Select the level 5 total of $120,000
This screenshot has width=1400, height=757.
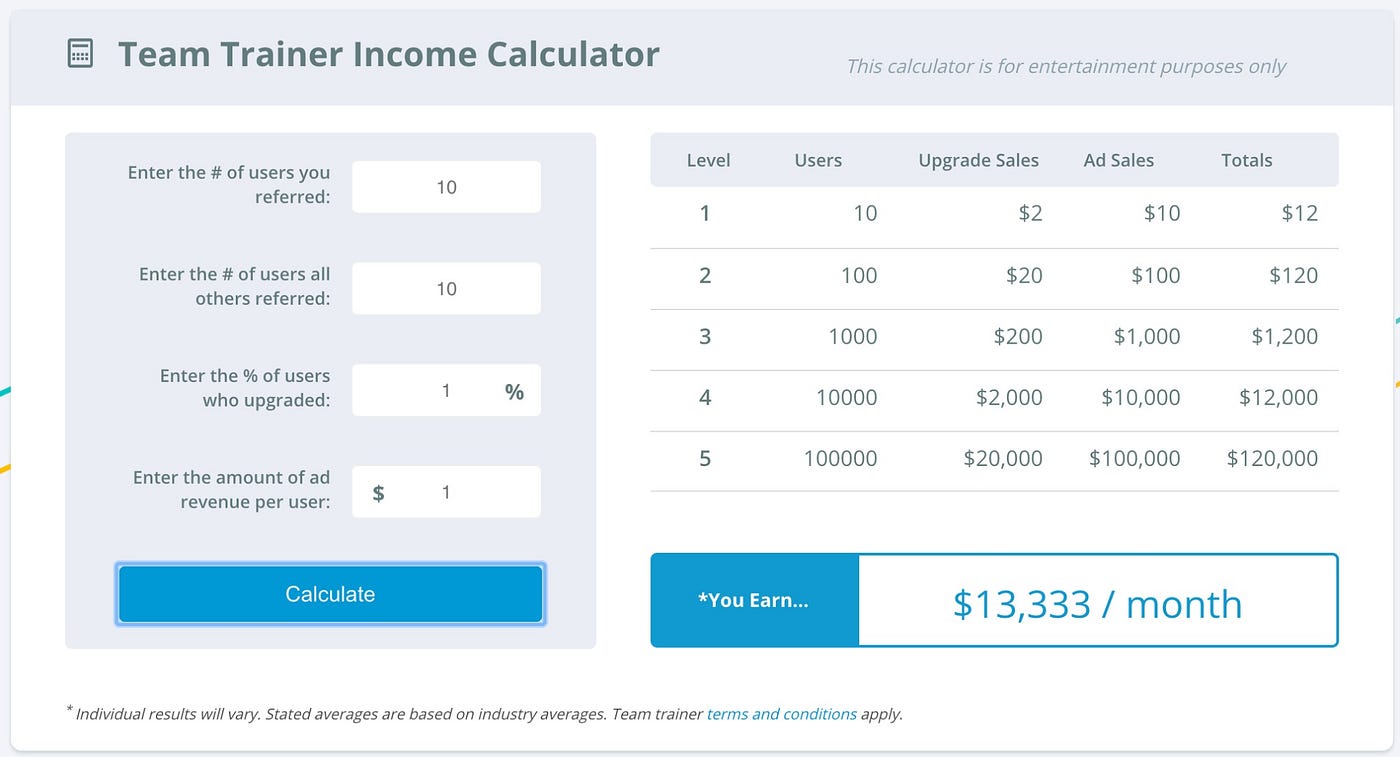(x=1272, y=459)
